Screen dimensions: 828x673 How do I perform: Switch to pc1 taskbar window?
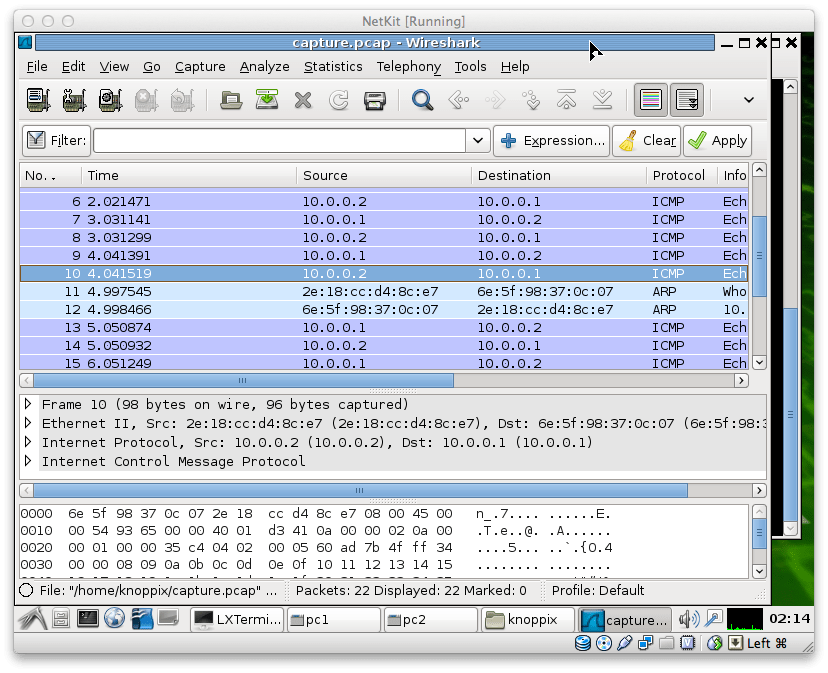coord(334,620)
